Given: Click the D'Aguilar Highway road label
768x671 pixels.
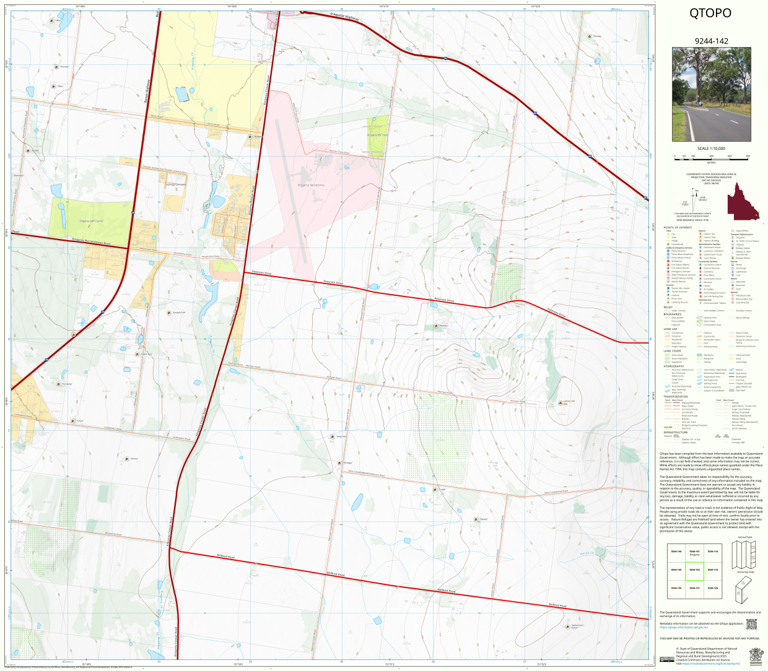Looking at the screenshot, I should [x=344, y=19].
